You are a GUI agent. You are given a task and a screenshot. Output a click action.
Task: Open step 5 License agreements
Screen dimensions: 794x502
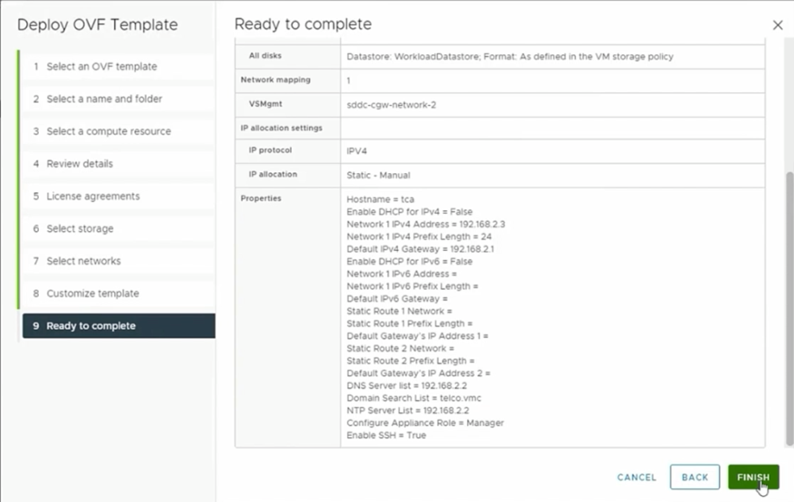(x=93, y=196)
